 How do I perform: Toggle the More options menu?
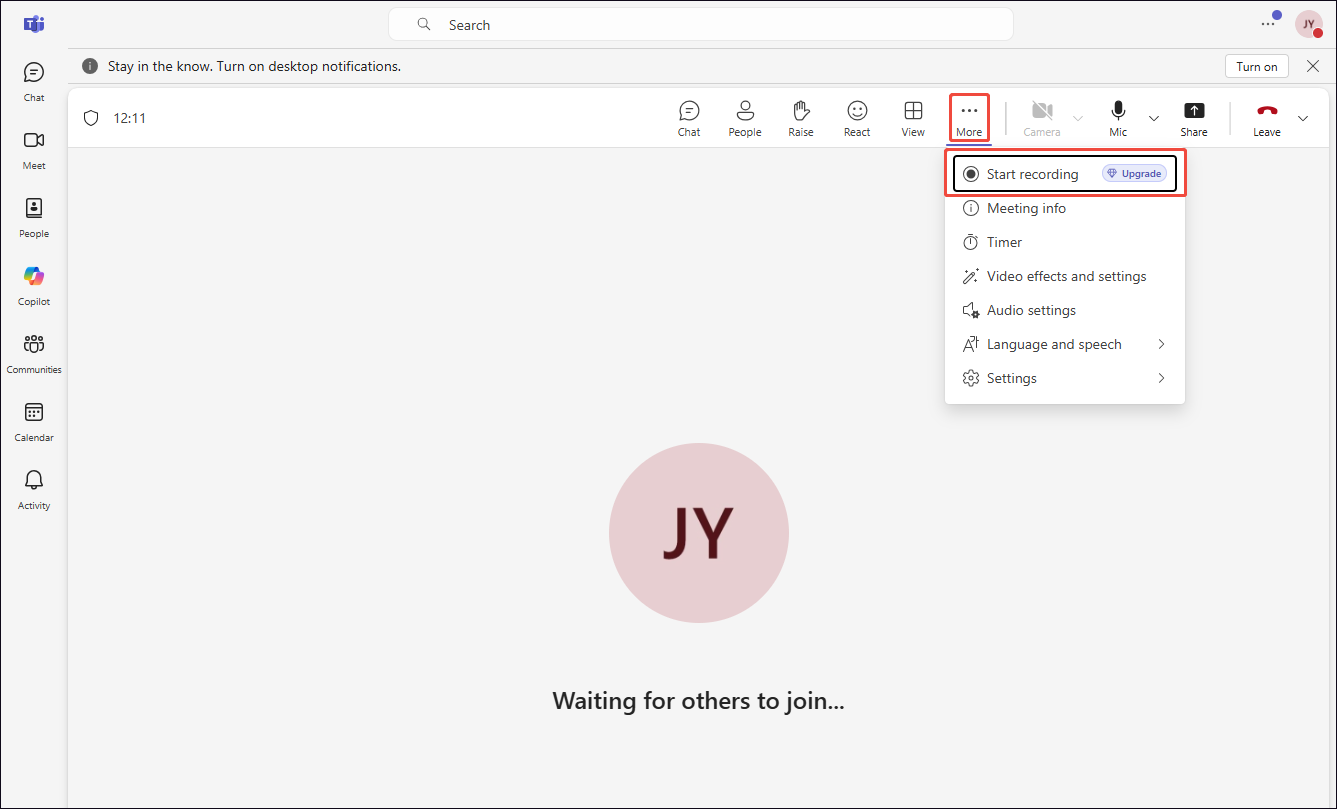point(968,118)
